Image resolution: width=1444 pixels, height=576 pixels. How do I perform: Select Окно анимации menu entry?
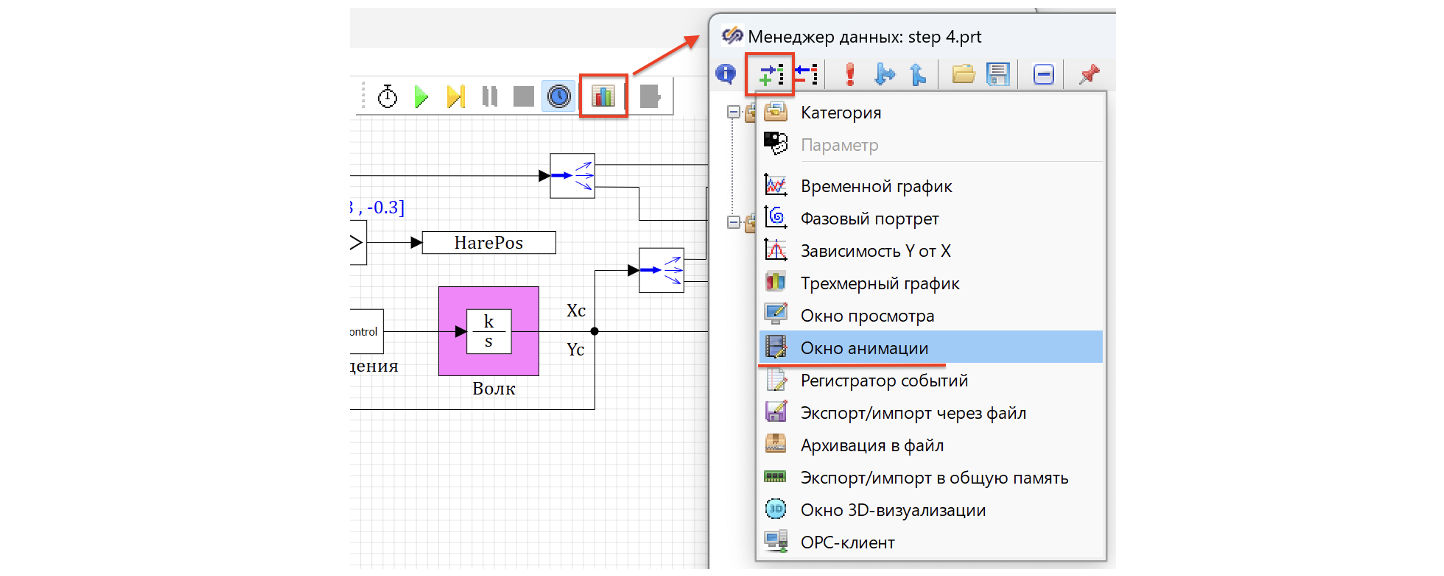tap(931, 348)
